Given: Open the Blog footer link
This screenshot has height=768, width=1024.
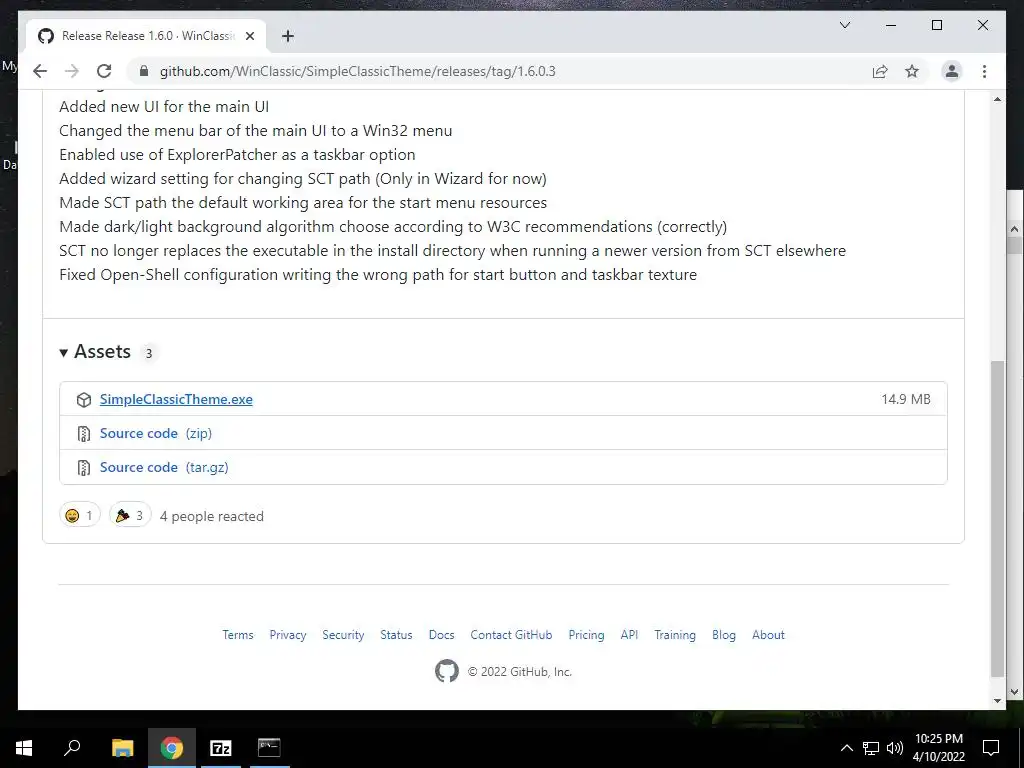Looking at the screenshot, I should click(724, 635).
